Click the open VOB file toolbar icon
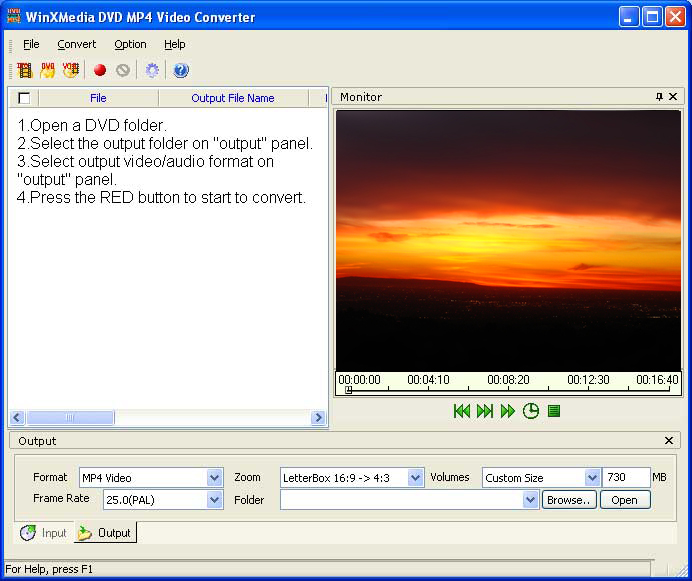 [71, 70]
